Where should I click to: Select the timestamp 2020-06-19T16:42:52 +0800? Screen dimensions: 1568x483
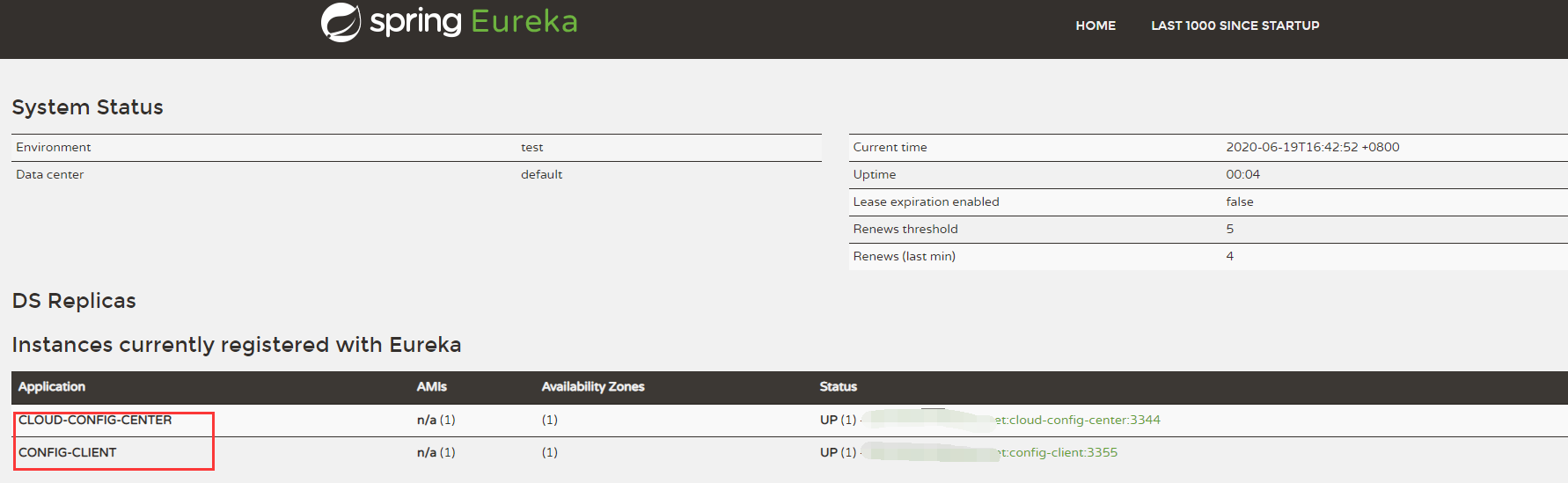[x=1313, y=147]
